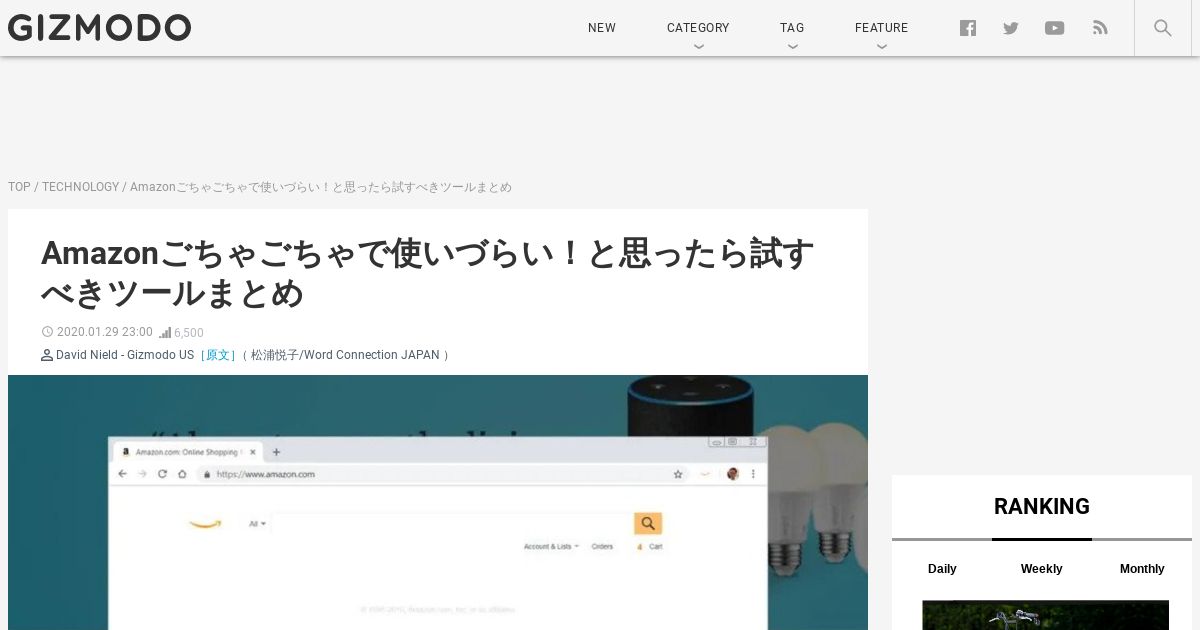1200x630 pixels.
Task: Follow the TECHNOLOGY breadcrumb link
Action: tap(80, 187)
